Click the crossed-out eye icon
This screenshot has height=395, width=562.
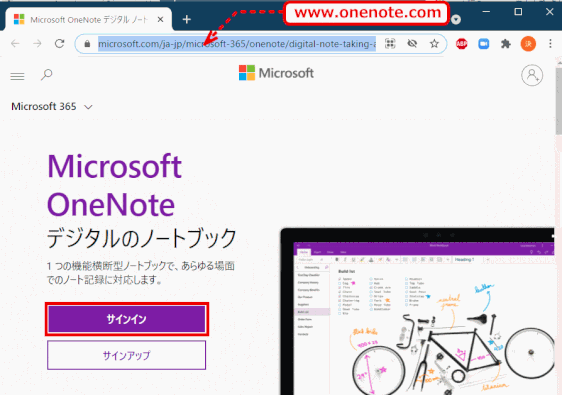click(412, 44)
